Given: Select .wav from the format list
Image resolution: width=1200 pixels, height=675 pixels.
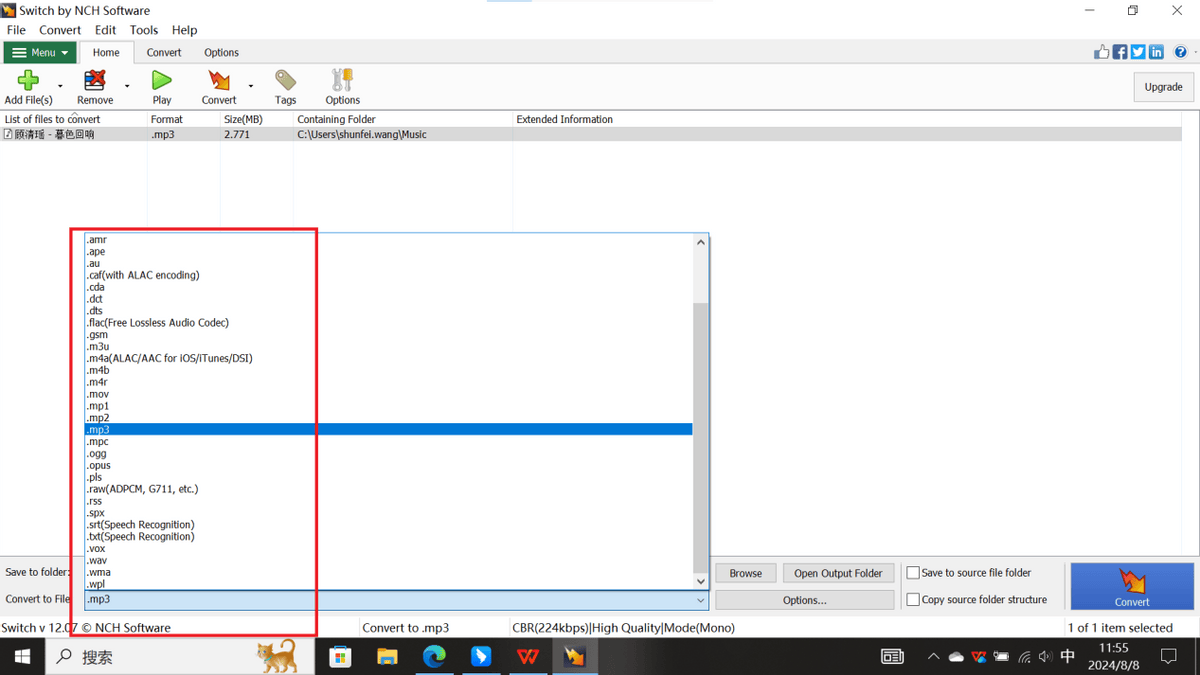Looking at the screenshot, I should pos(97,561).
